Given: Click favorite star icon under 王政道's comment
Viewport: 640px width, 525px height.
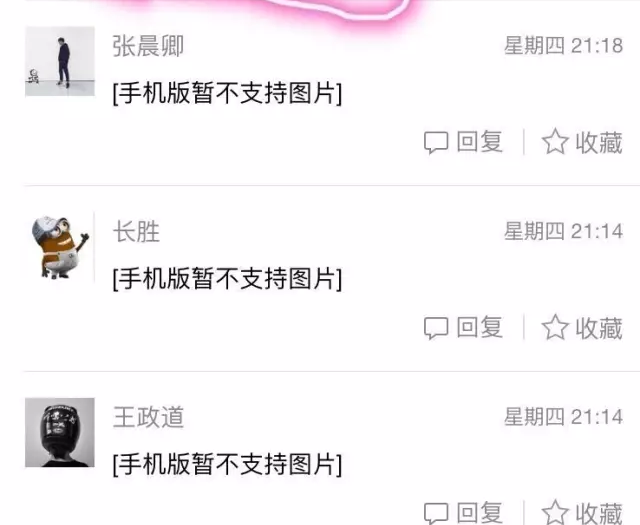Looking at the screenshot, I should pyautogui.click(x=555, y=512).
